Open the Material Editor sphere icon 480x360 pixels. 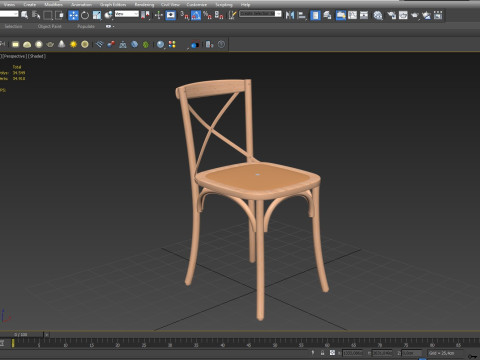378,15
